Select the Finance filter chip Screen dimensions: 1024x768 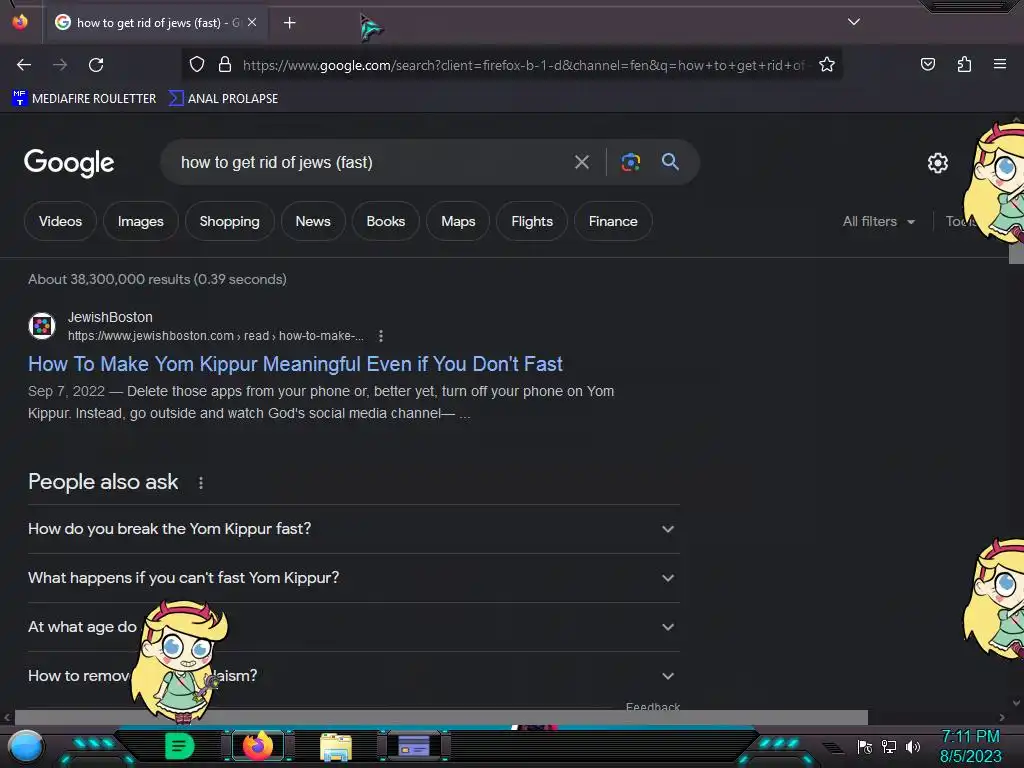pyautogui.click(x=613, y=221)
